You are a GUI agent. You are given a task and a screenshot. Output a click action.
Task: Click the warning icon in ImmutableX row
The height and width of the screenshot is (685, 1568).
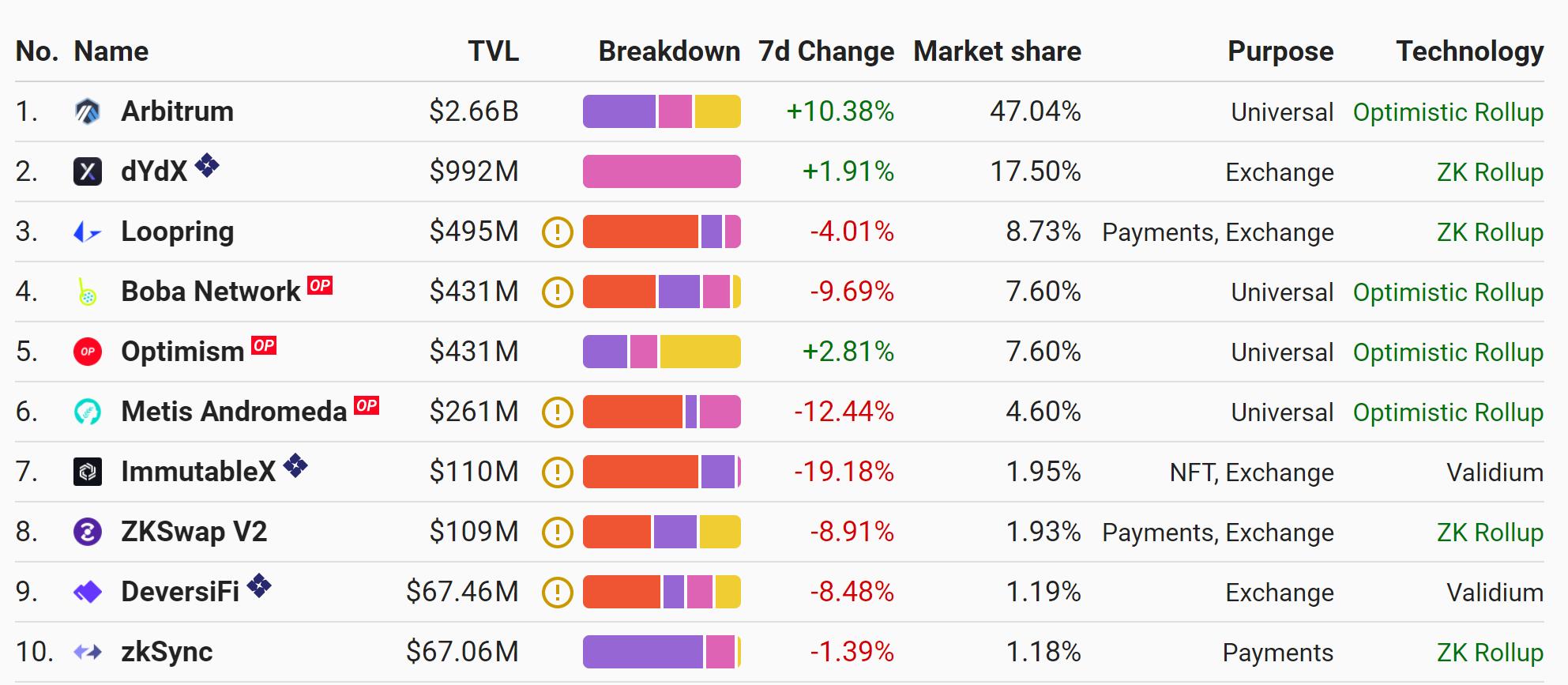(x=558, y=472)
